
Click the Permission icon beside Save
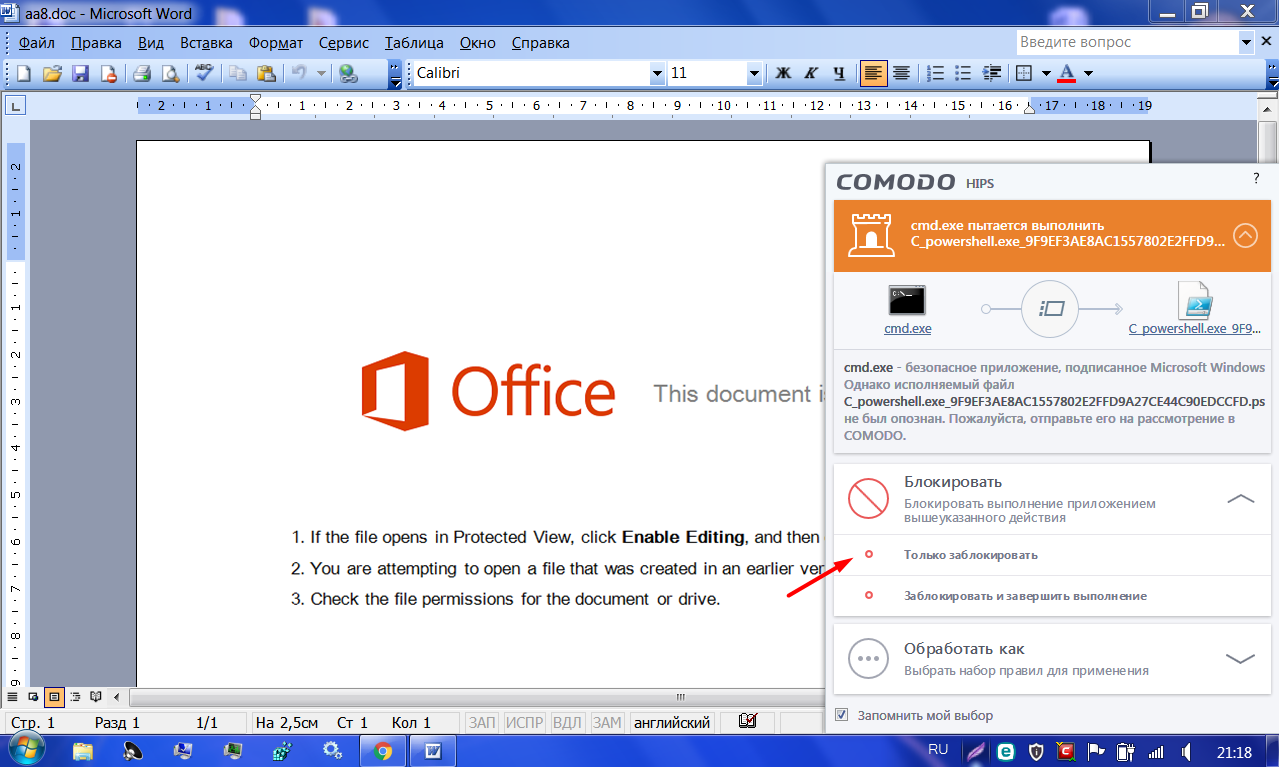108,73
